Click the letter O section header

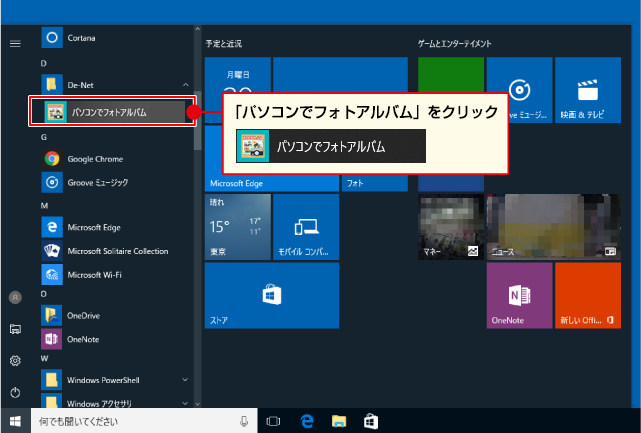point(43,294)
